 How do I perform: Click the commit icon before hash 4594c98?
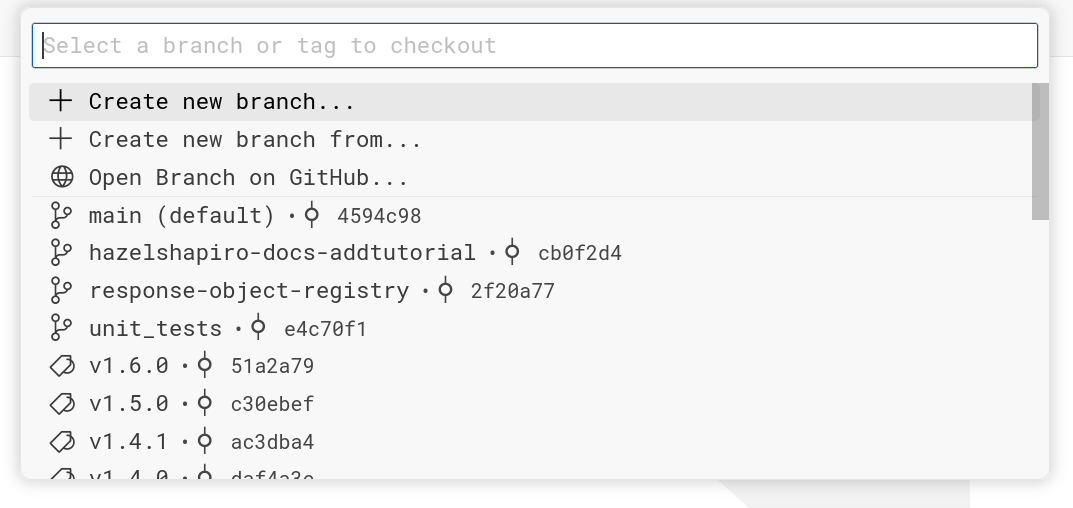click(x=311, y=216)
